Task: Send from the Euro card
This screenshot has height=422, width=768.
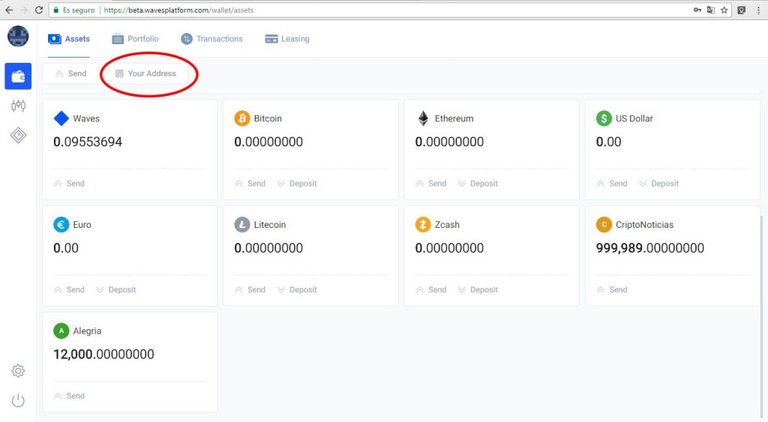Action: tap(69, 290)
